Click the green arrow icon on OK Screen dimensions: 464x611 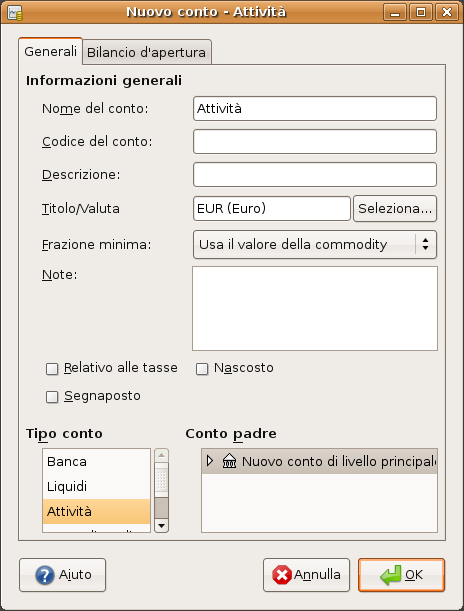(x=391, y=575)
